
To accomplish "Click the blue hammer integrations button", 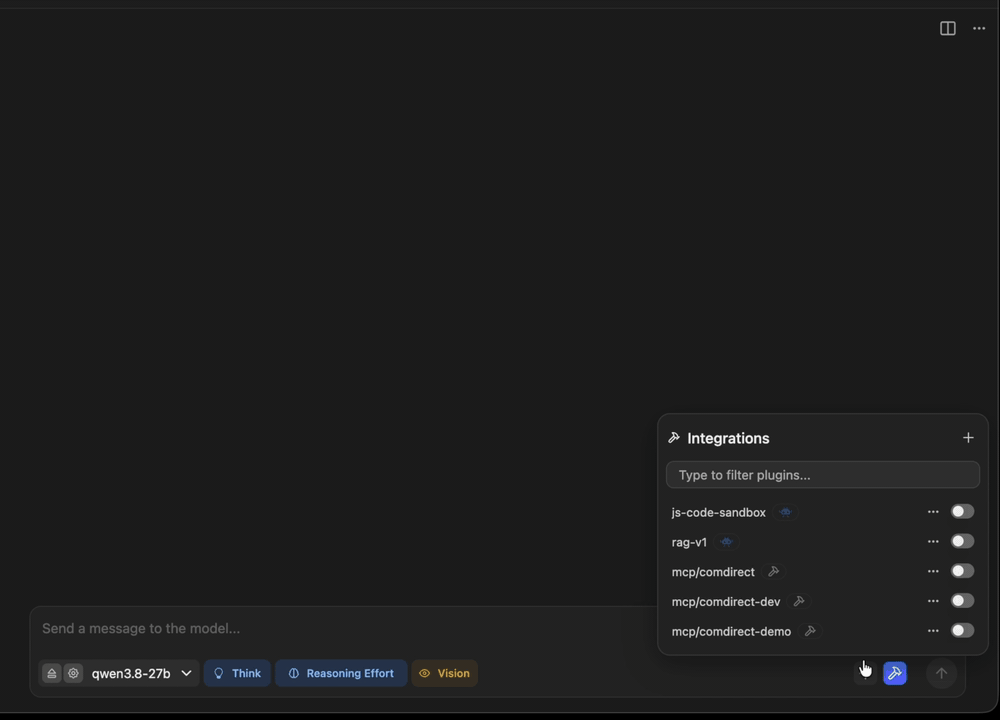I will (x=895, y=673).
